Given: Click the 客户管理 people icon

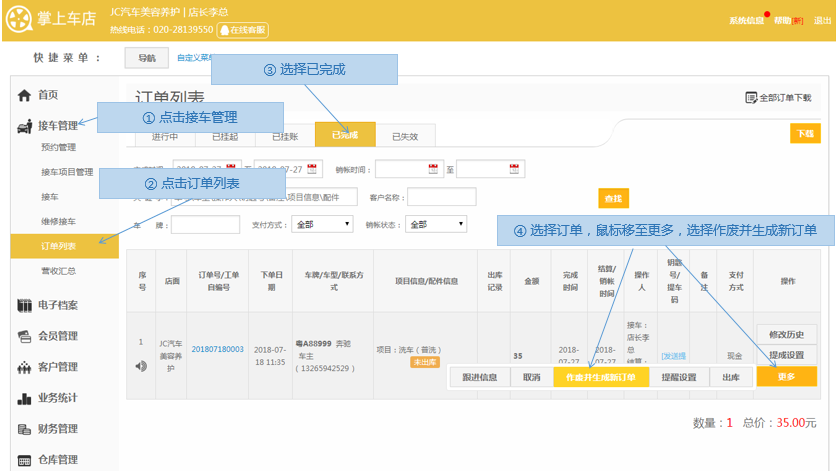Looking at the screenshot, I should [24, 367].
